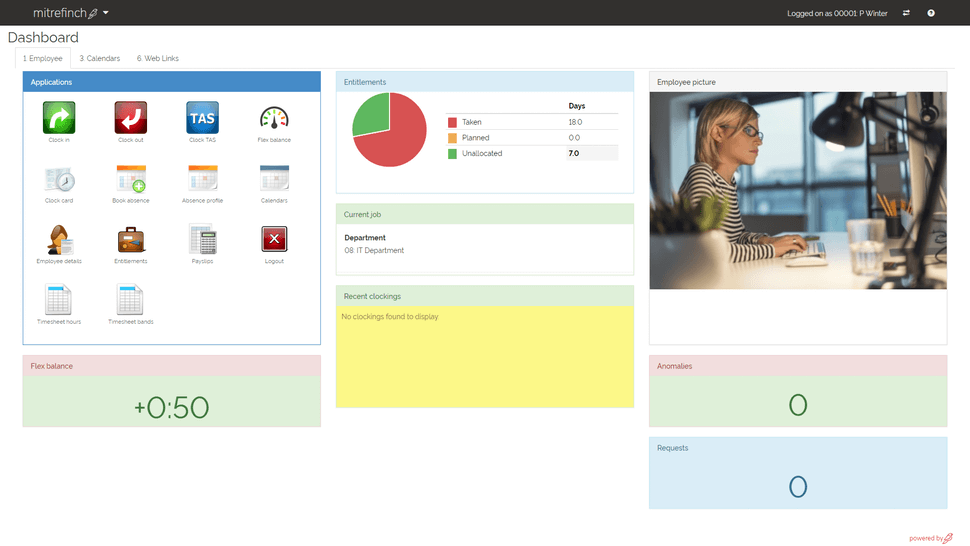Image resolution: width=970 pixels, height=546 pixels.
Task: Open the Timesheet bands application
Action: 131,299
